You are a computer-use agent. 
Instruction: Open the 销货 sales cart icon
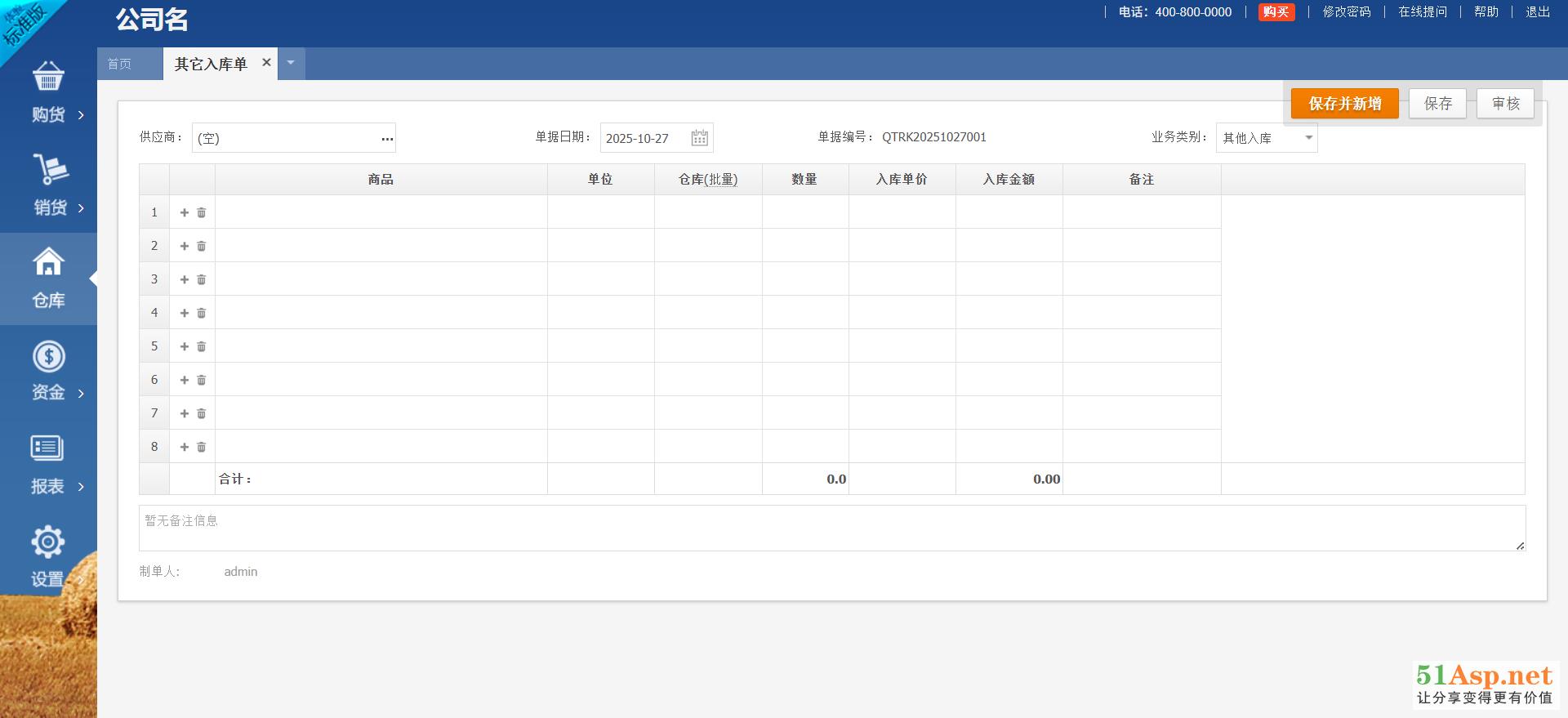coord(50,170)
